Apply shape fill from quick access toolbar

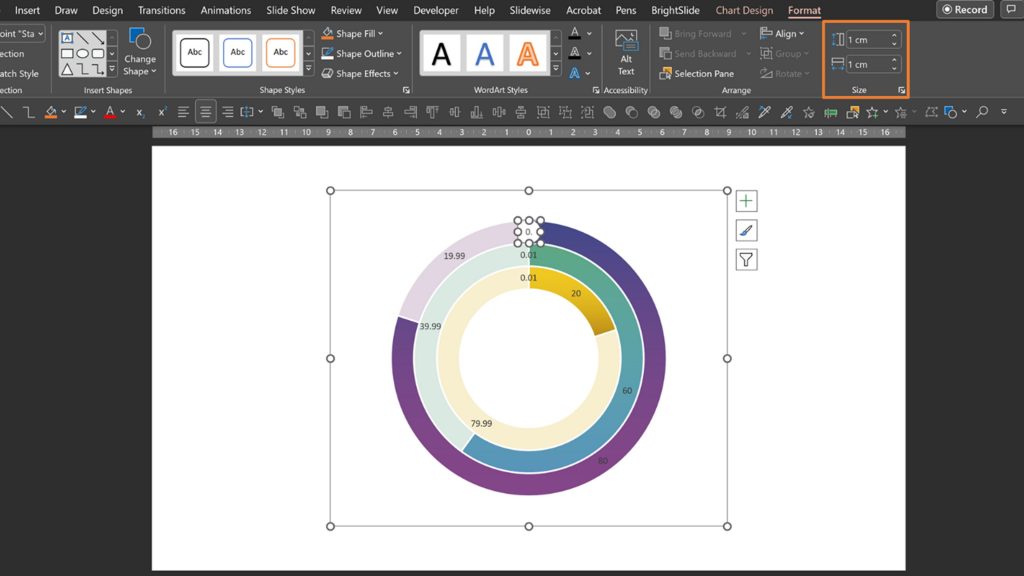click(50, 112)
